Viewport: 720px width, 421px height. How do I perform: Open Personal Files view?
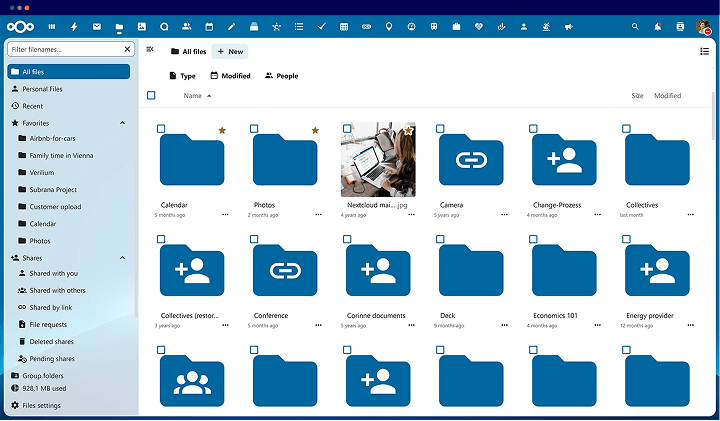pos(69,89)
